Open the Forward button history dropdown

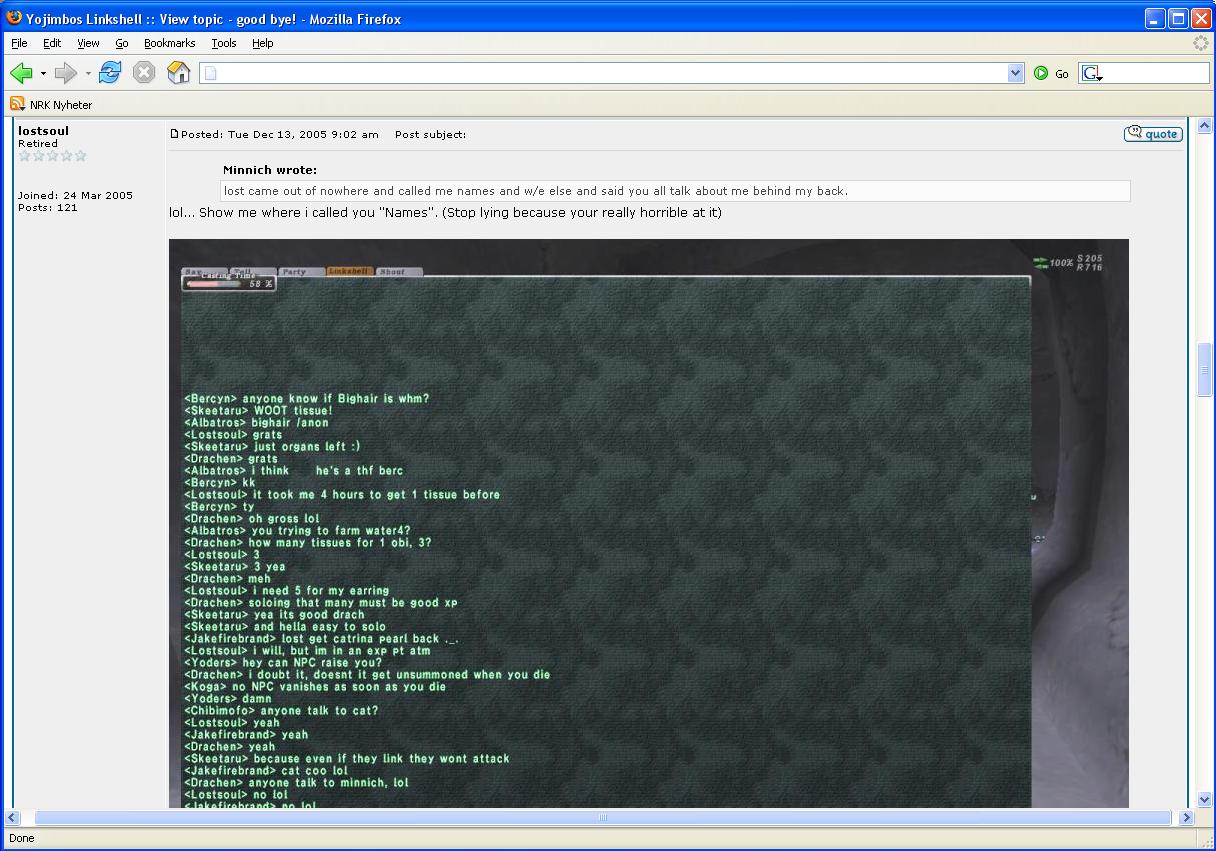(x=88, y=73)
